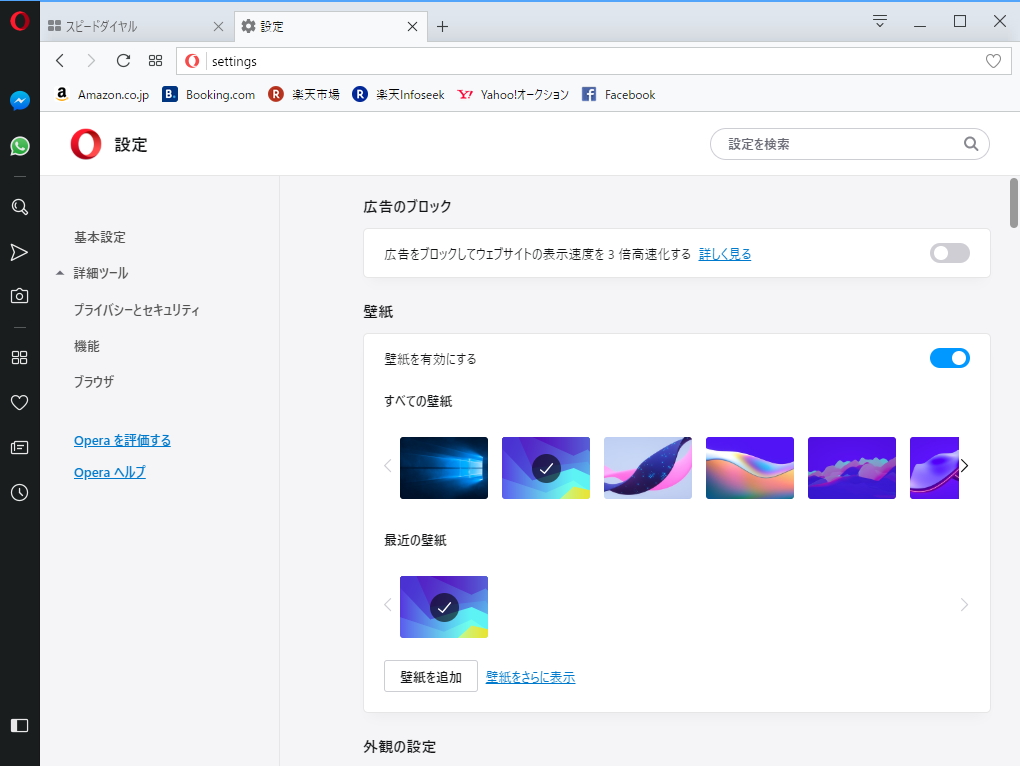The width and height of the screenshot is (1020, 766).
Task: Open Speed Dial grid icon in sidebar
Action: (19, 357)
